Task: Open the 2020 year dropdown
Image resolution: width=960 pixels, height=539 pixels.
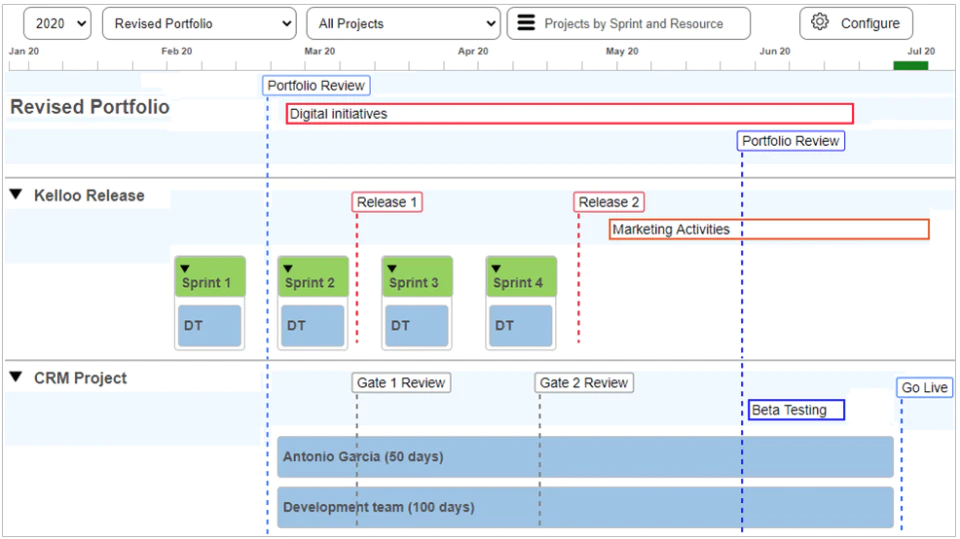Action: click(57, 24)
